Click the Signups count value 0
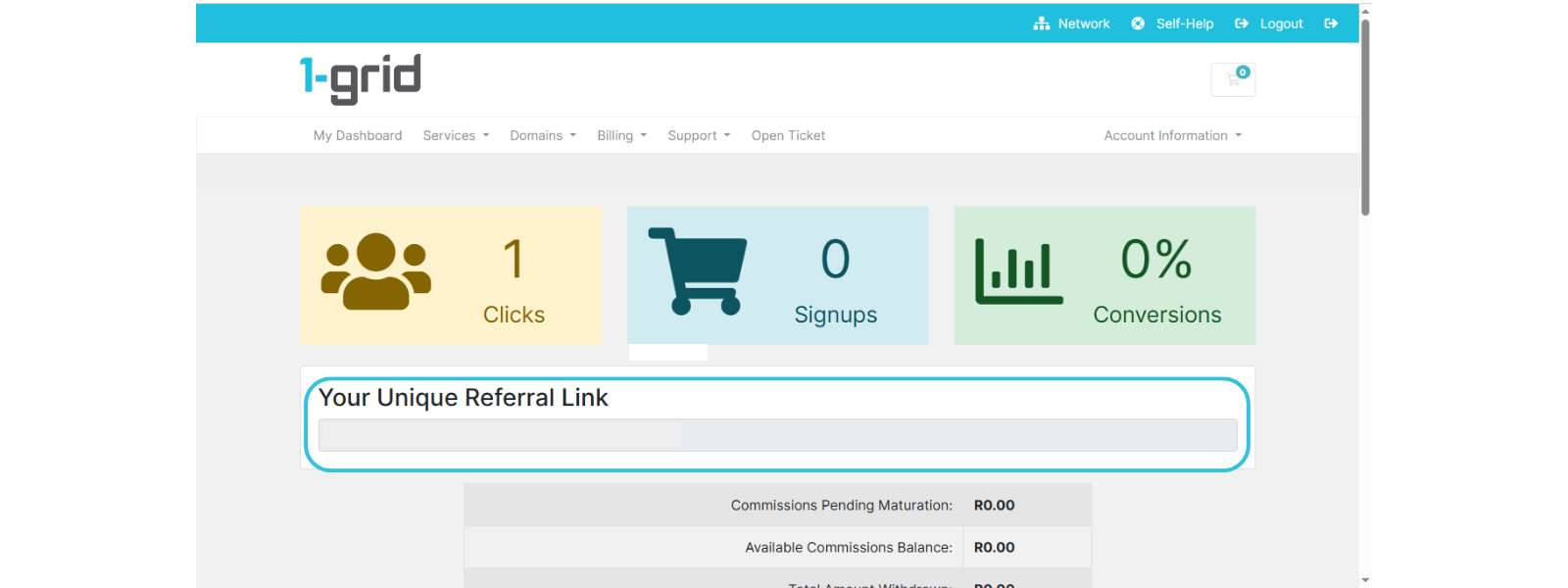1568x588 pixels. coord(835,260)
